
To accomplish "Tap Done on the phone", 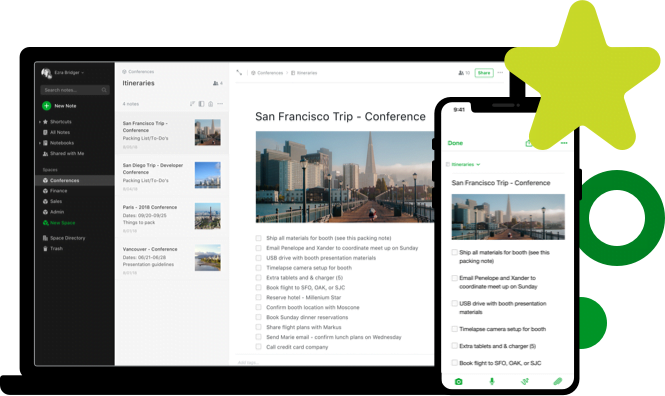I will (x=455, y=143).
